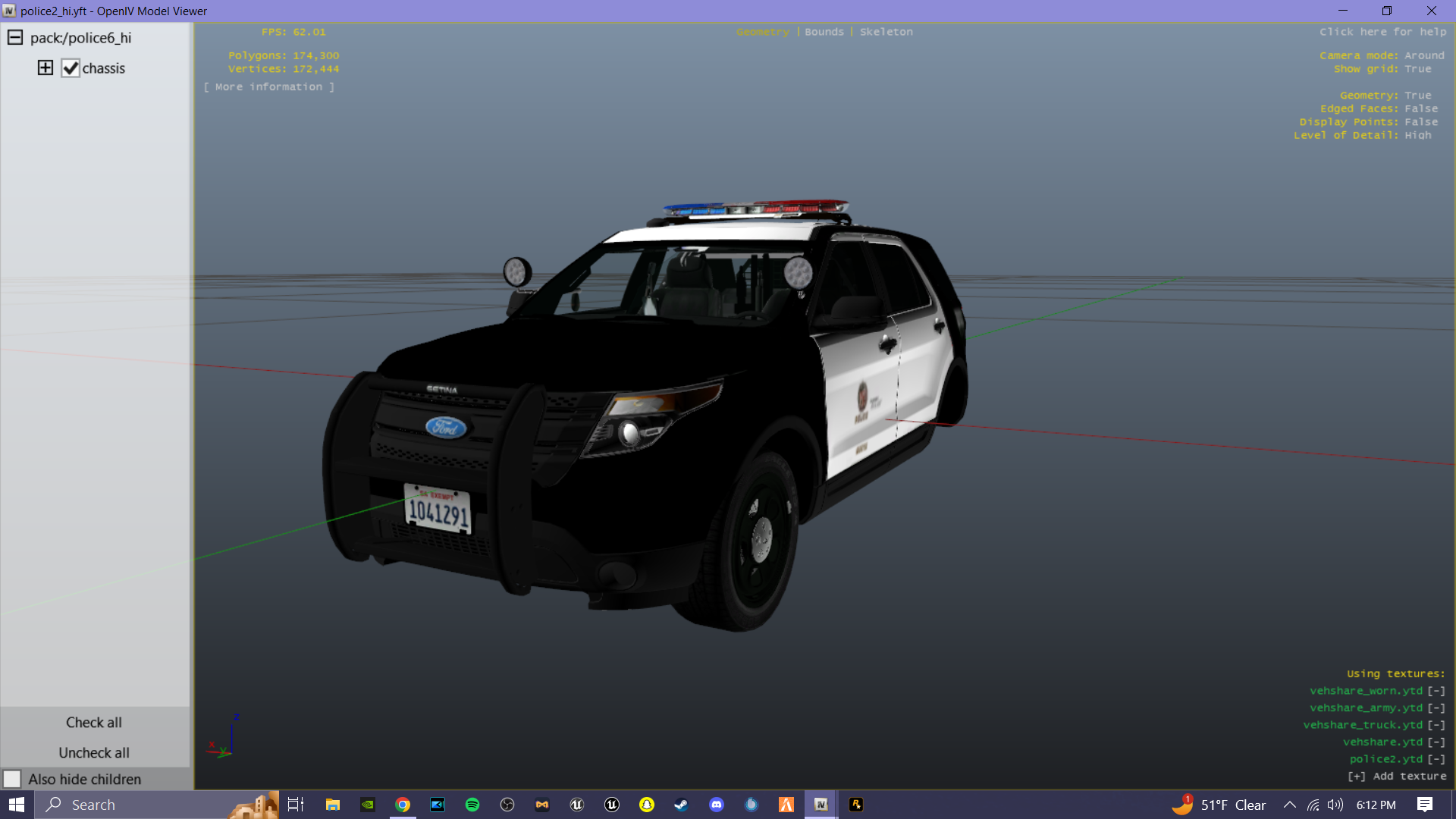Open Spotify from the taskbar

[x=472, y=805]
